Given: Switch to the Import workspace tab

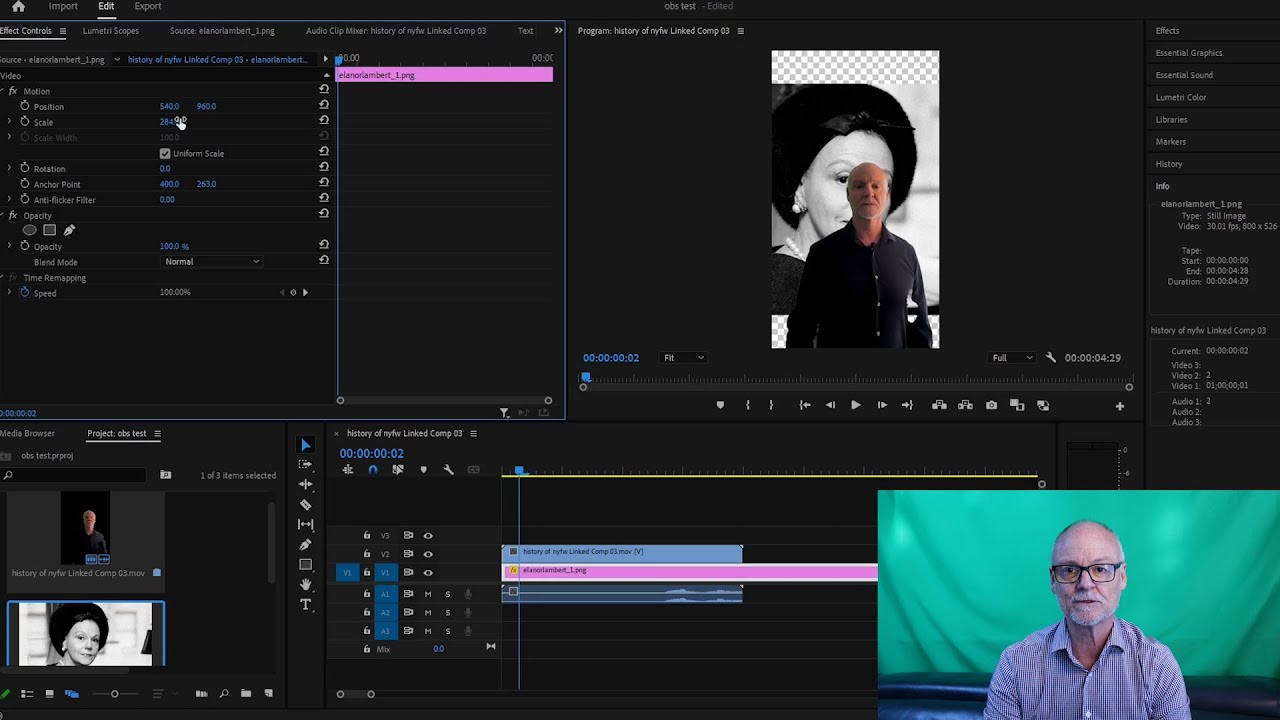Looking at the screenshot, I should 63,6.
